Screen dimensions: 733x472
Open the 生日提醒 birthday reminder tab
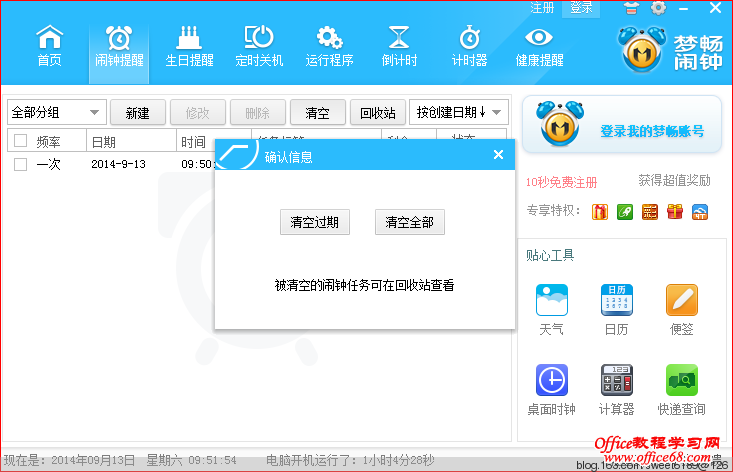click(x=189, y=46)
